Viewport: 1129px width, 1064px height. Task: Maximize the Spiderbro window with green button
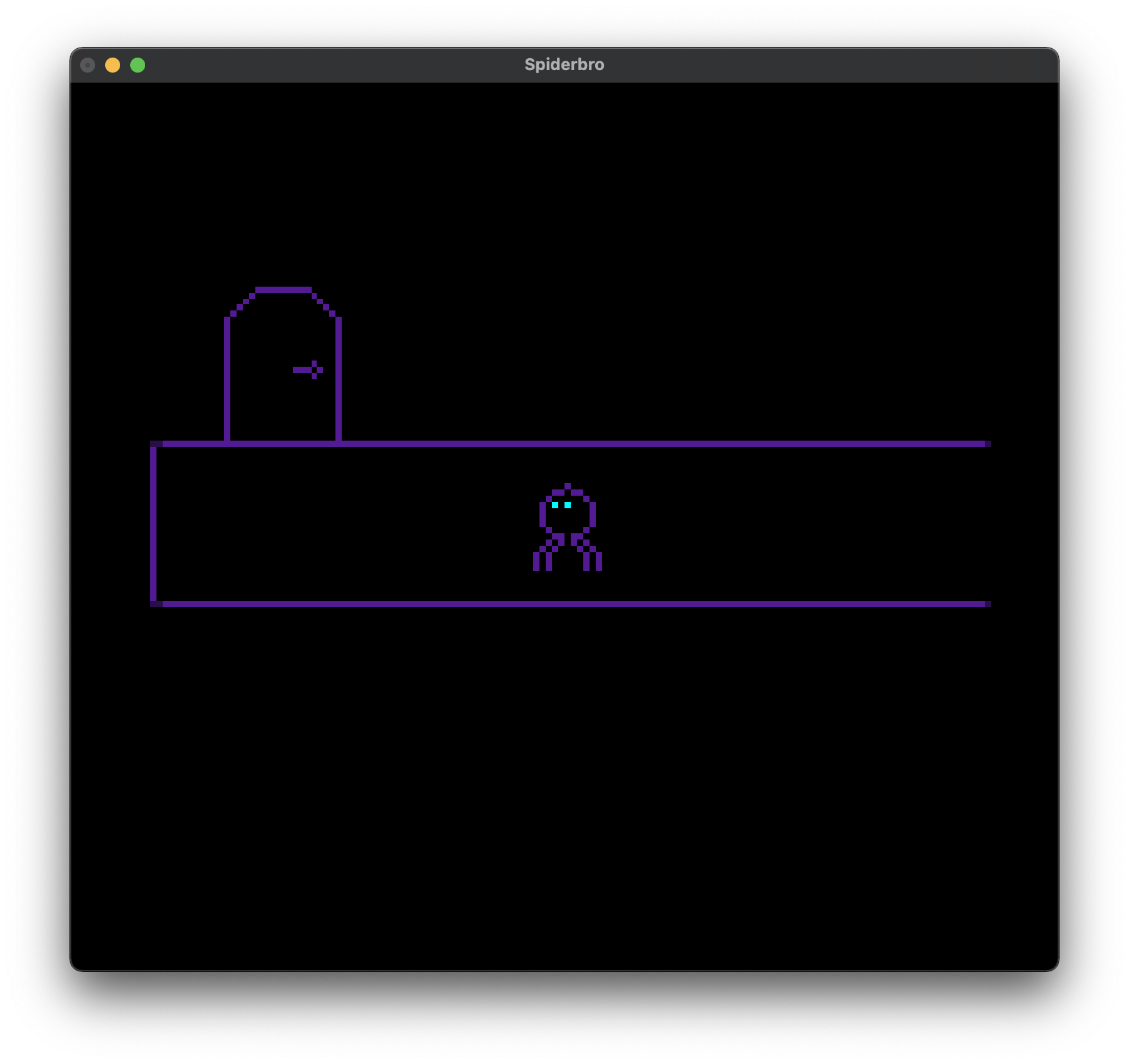pyautogui.click(x=138, y=65)
